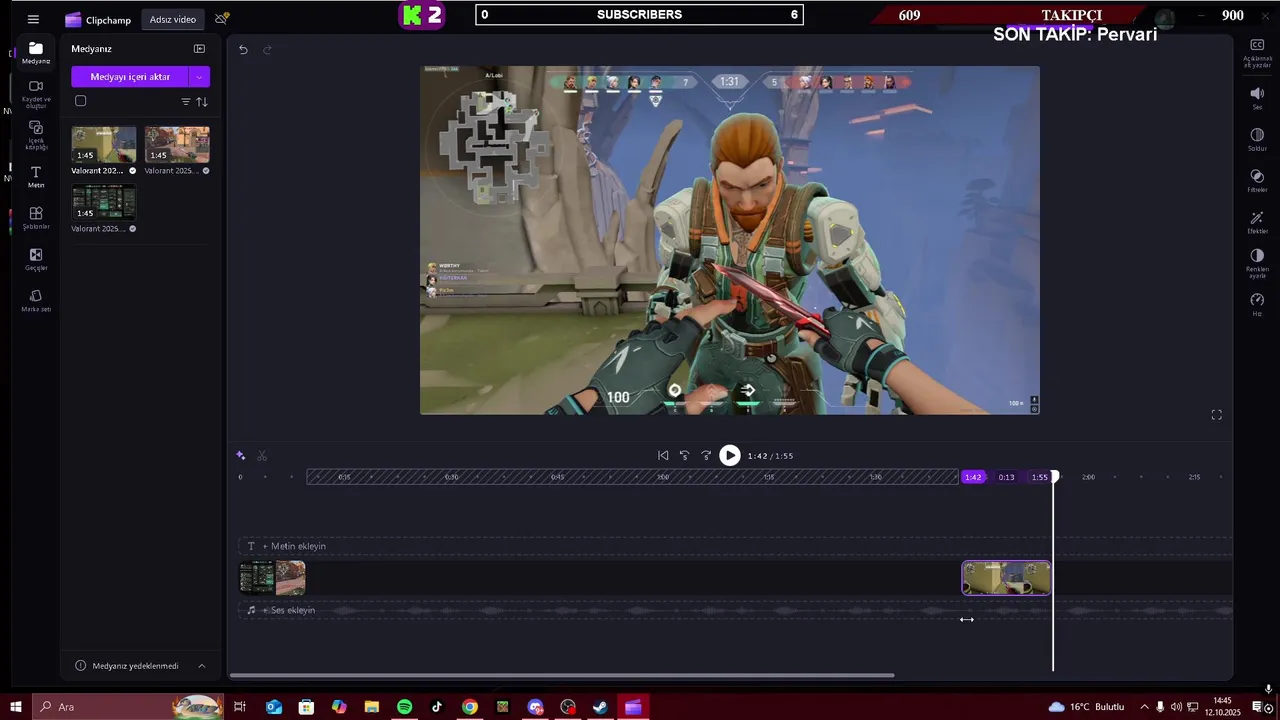Open the Şablonlar templates panel
Viewport: 1280px width, 720px height.
point(36,218)
